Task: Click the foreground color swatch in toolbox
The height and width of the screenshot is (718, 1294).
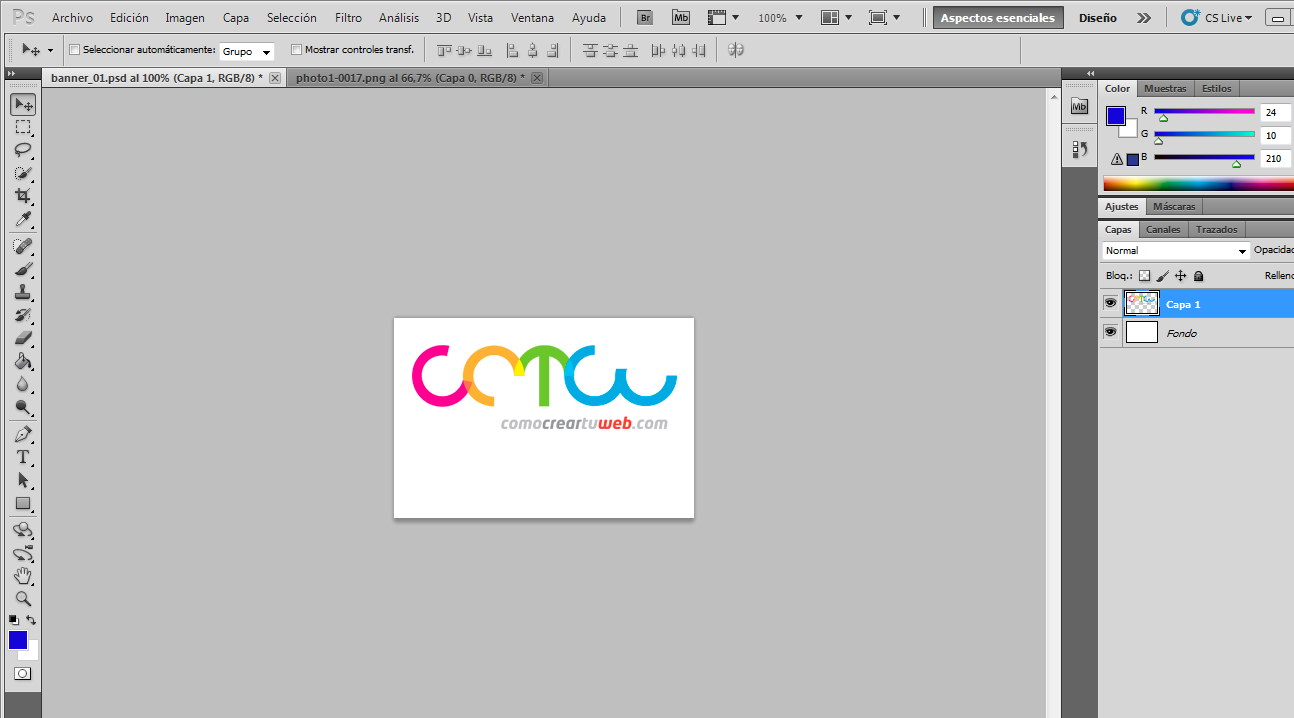Action: click(x=17, y=640)
